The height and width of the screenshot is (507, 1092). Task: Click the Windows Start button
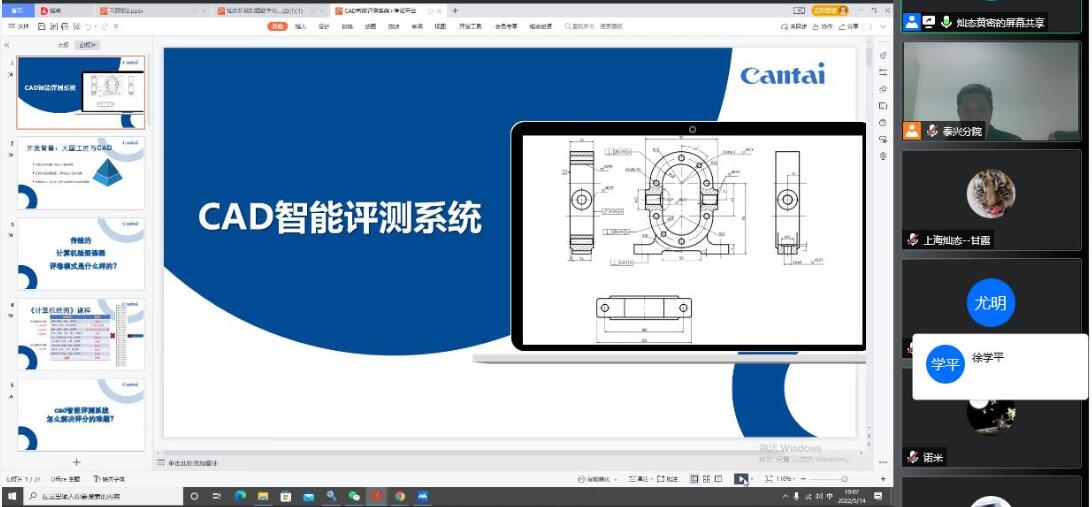(13, 496)
